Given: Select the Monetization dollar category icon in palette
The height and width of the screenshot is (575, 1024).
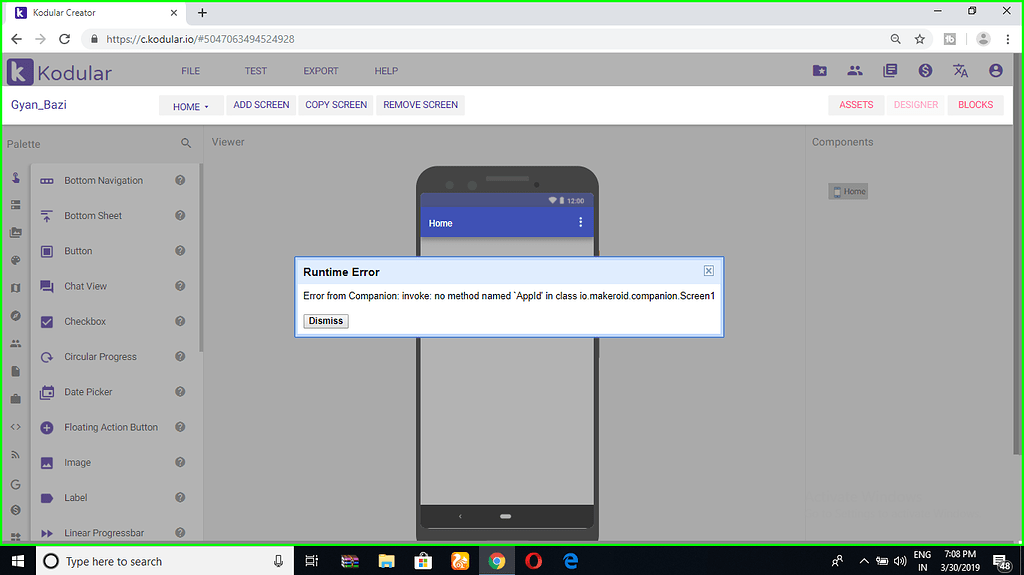Looking at the screenshot, I should [x=16, y=510].
